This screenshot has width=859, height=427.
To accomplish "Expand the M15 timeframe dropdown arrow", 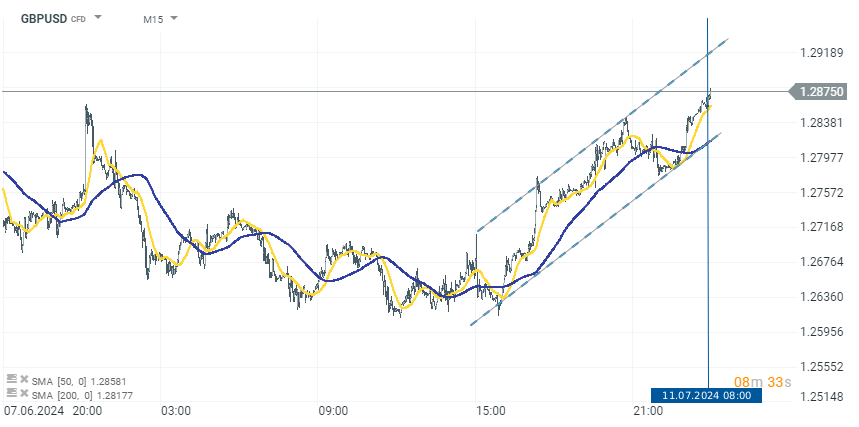I will [174, 18].
